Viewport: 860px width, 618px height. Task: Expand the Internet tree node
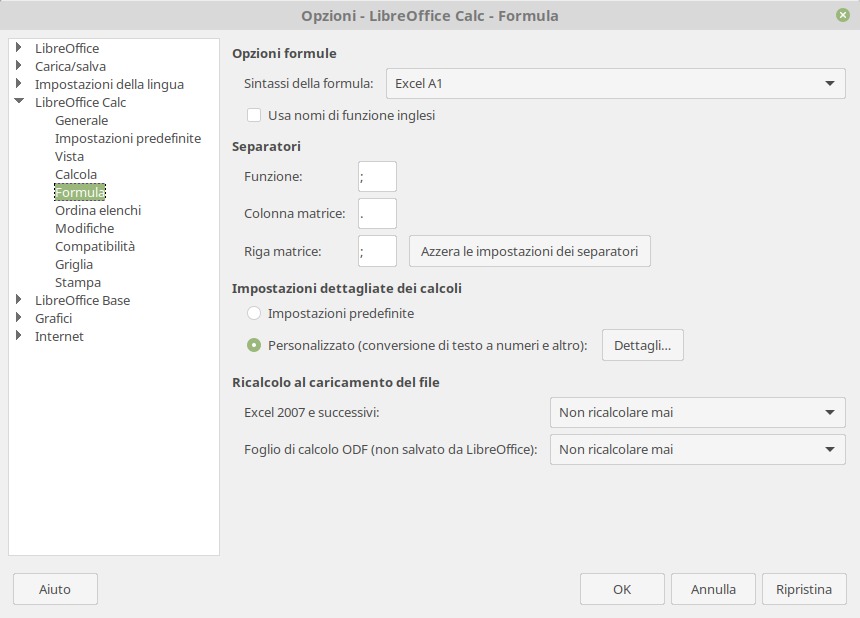coord(19,336)
